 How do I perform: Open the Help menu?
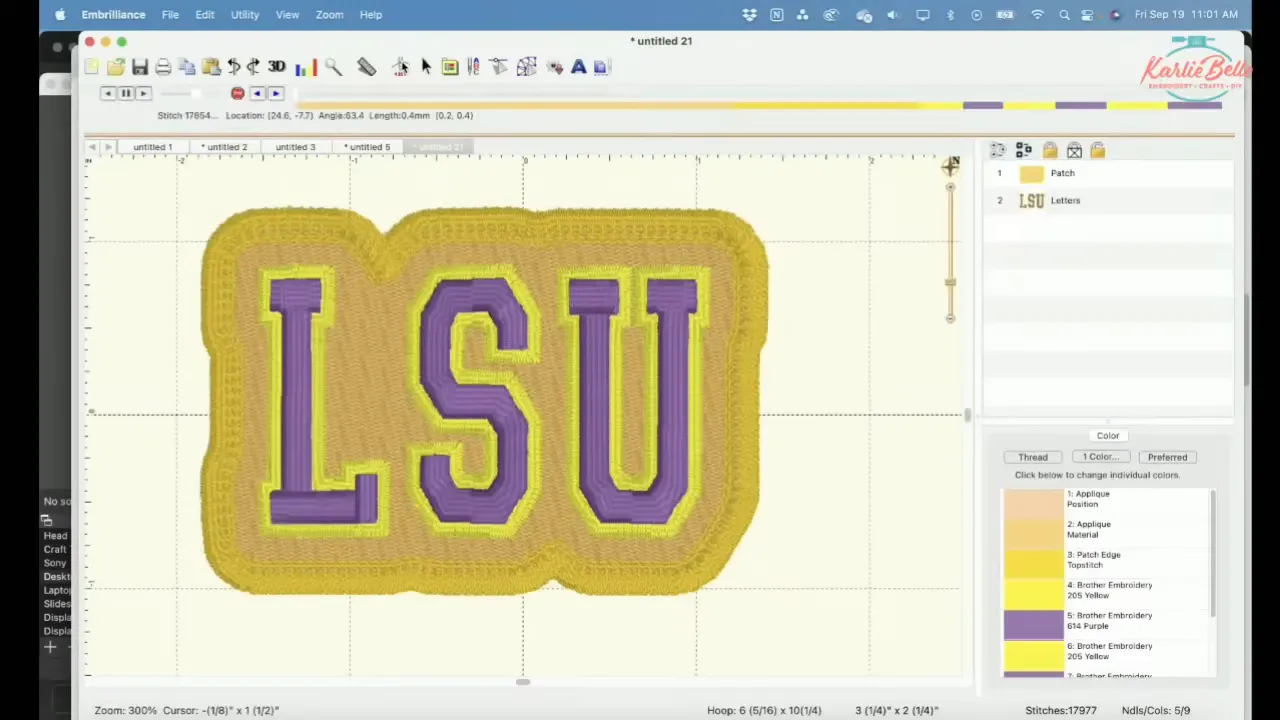(x=371, y=14)
